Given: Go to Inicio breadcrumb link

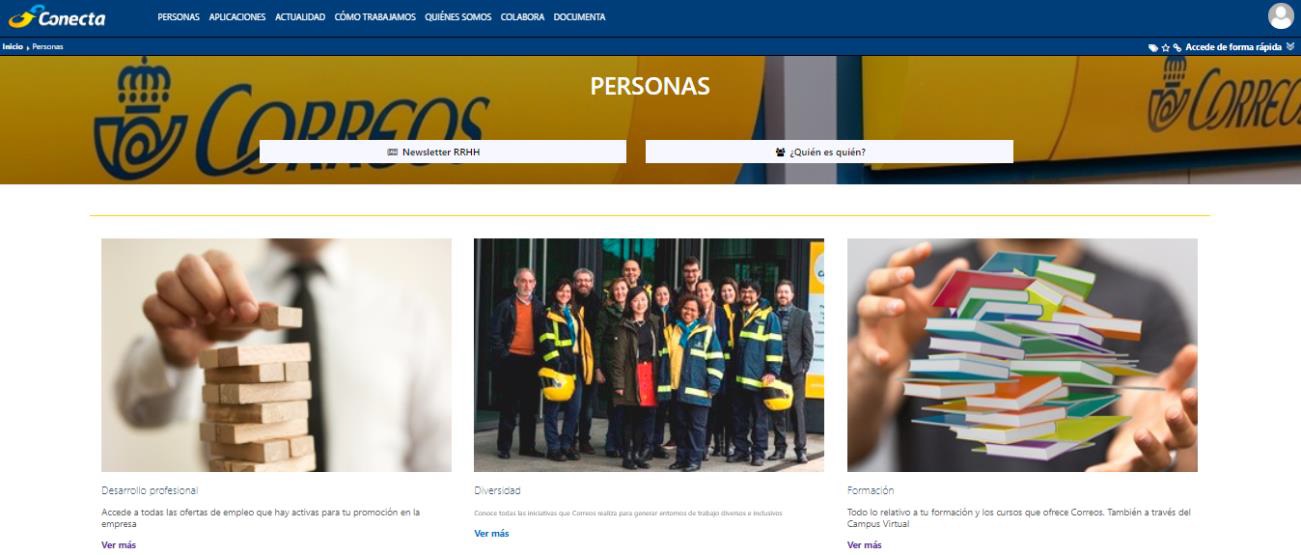Looking at the screenshot, I should click(x=11, y=47).
